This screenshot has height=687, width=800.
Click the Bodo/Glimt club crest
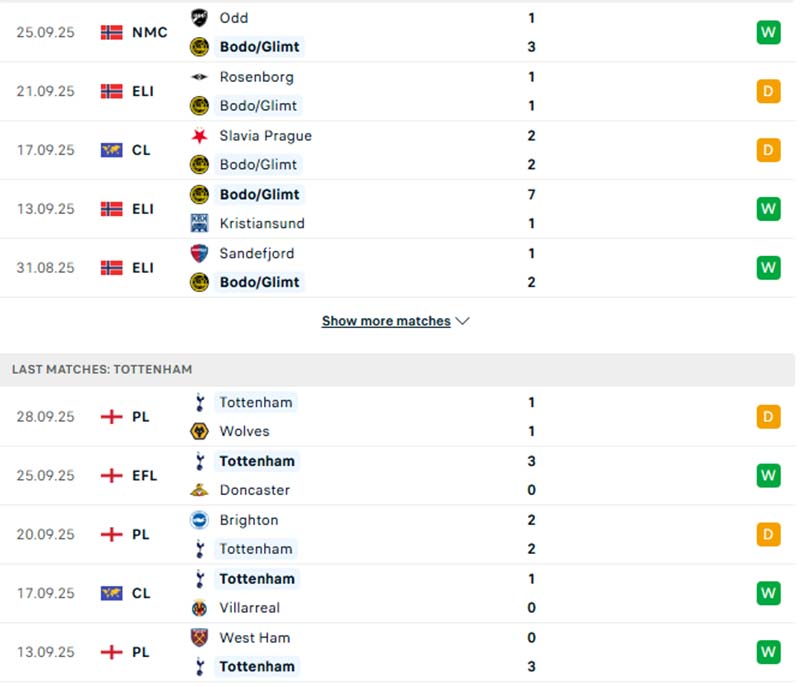point(200,46)
